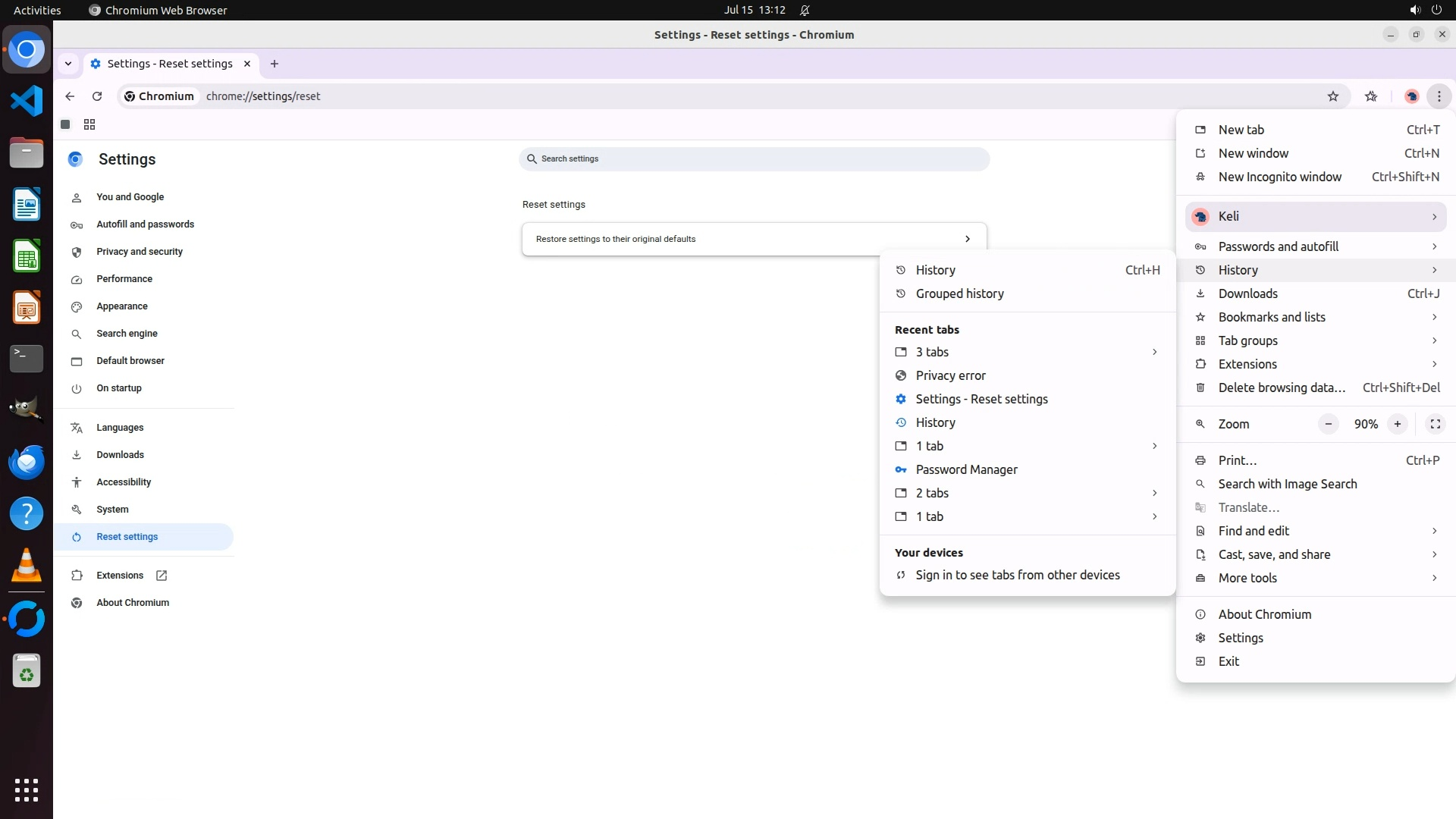Click the zoom-in plus button
Image resolution: width=1456 pixels, height=819 pixels.
click(1397, 424)
